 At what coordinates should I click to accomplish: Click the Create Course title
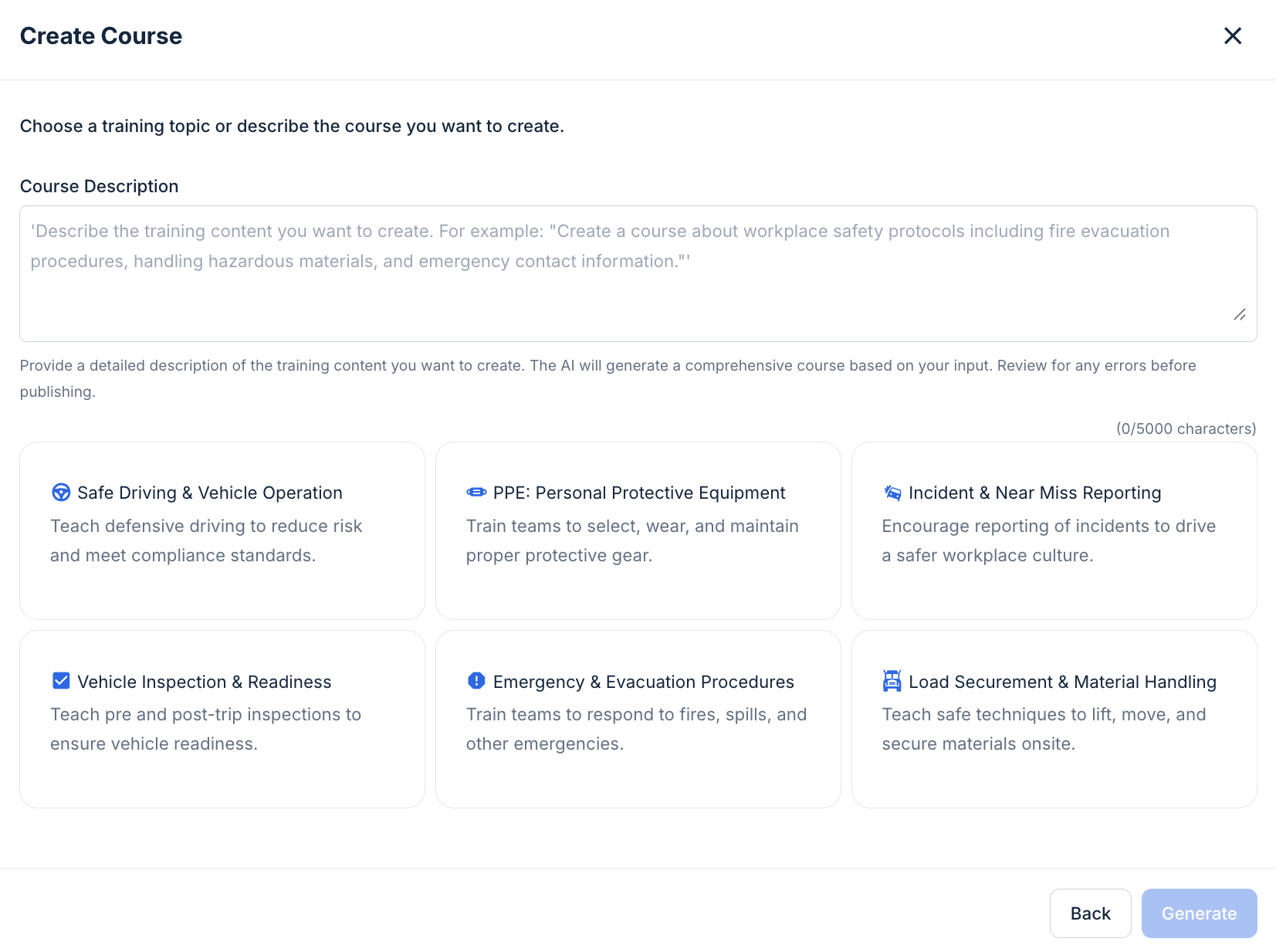click(x=100, y=36)
